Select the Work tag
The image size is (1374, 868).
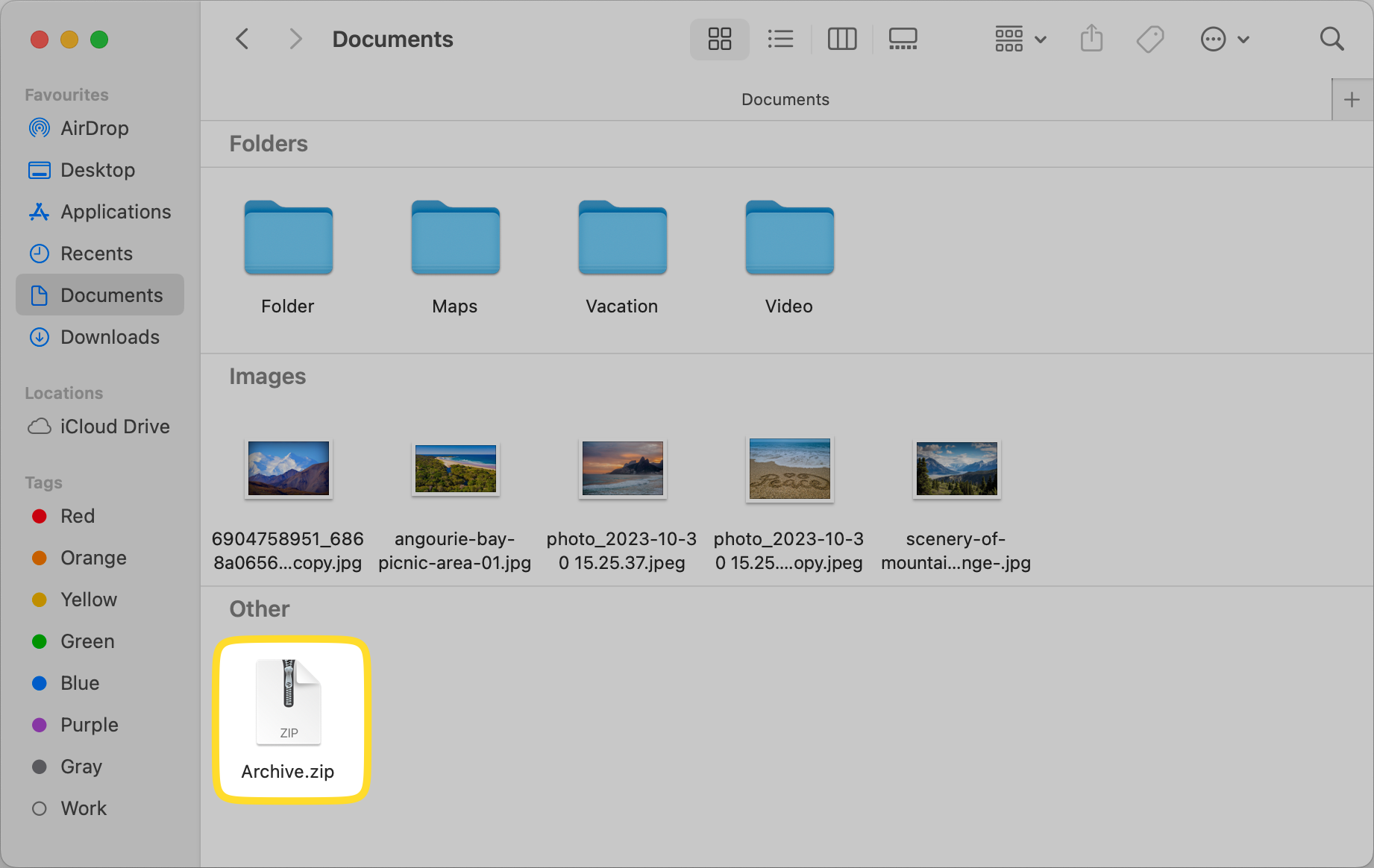coord(83,808)
